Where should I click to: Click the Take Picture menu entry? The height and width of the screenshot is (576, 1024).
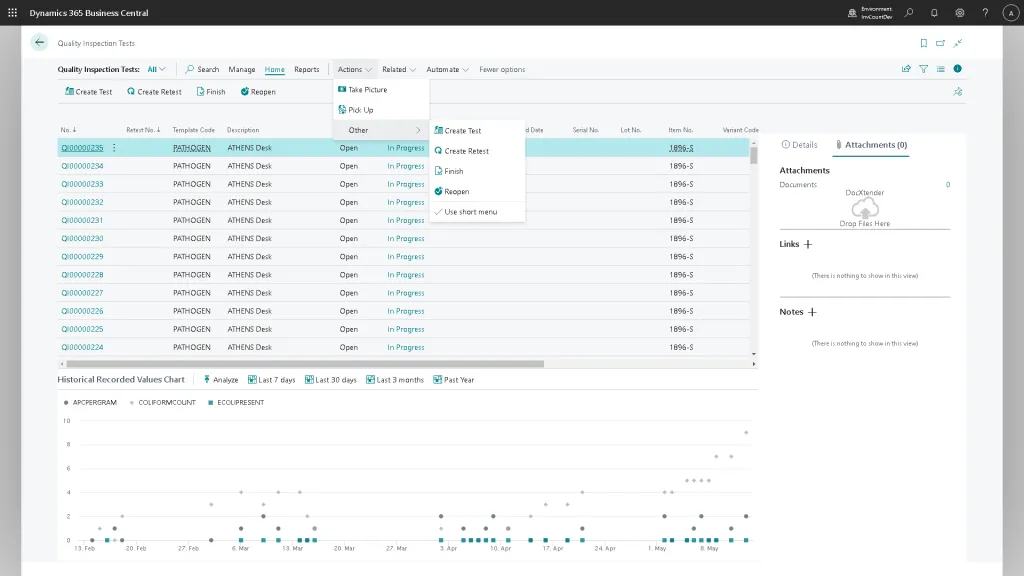click(x=367, y=90)
